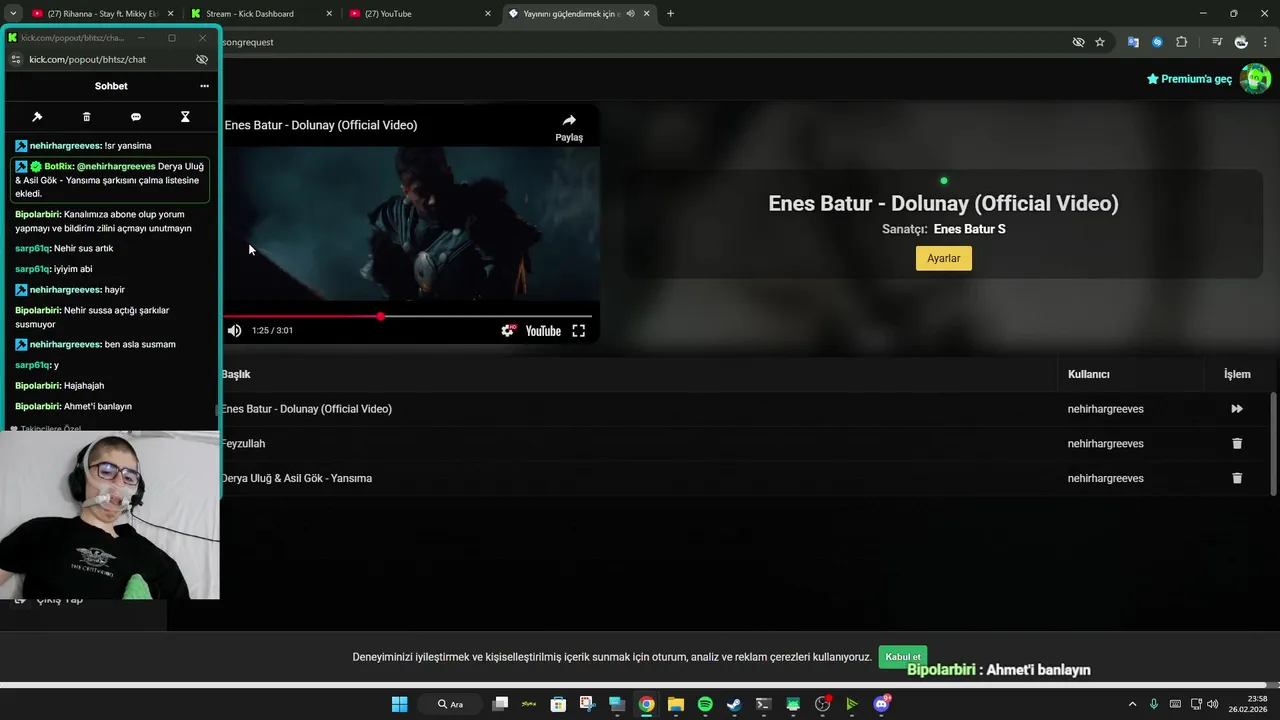Open the YouTube player settings gear
This screenshot has height=720, width=1280.
click(x=508, y=331)
